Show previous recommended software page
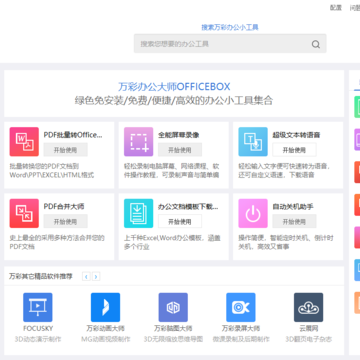This screenshot has height=360, width=360. pyautogui.click(x=86, y=276)
